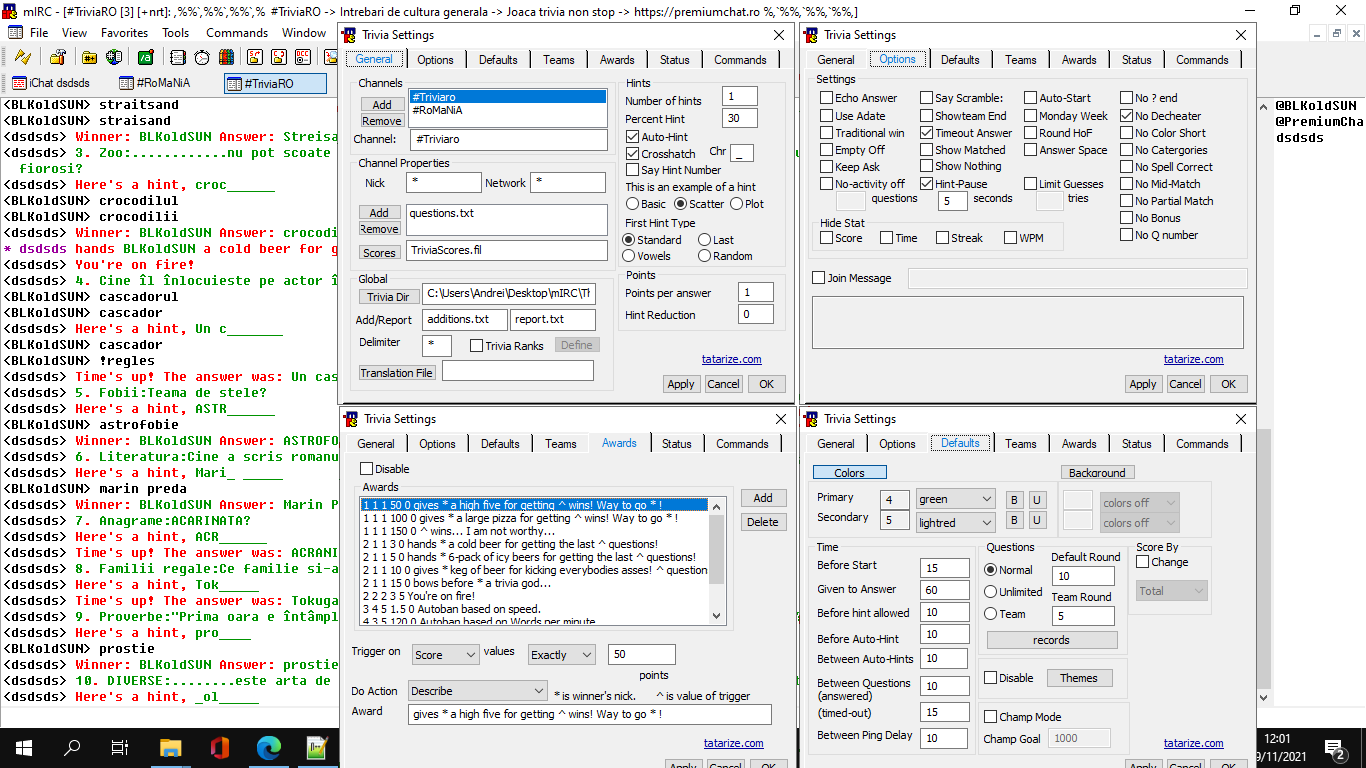This screenshot has height=768, width=1366.
Task: Open Windows taskbar search
Action: coord(72,748)
